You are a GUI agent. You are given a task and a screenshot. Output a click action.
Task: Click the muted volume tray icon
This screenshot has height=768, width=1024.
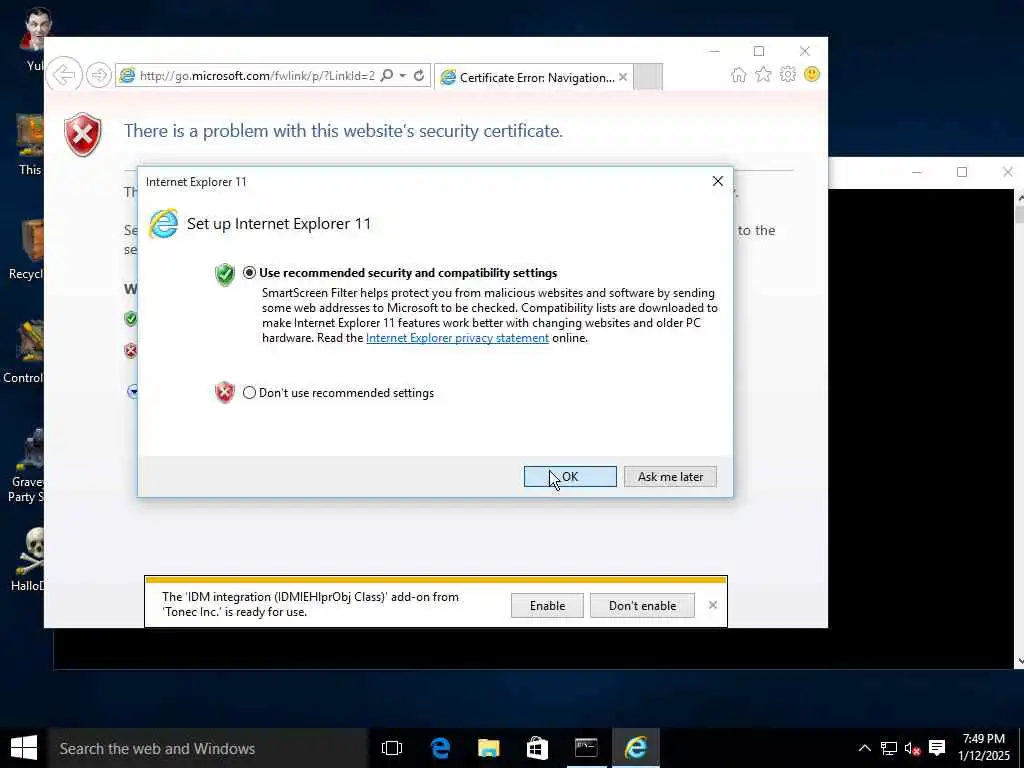[x=912, y=748]
